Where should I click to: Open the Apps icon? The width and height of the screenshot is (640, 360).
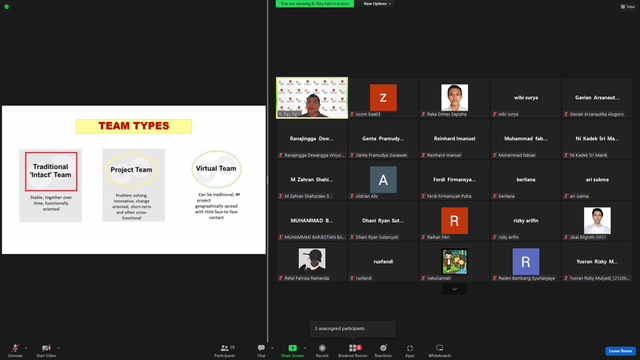click(410, 348)
